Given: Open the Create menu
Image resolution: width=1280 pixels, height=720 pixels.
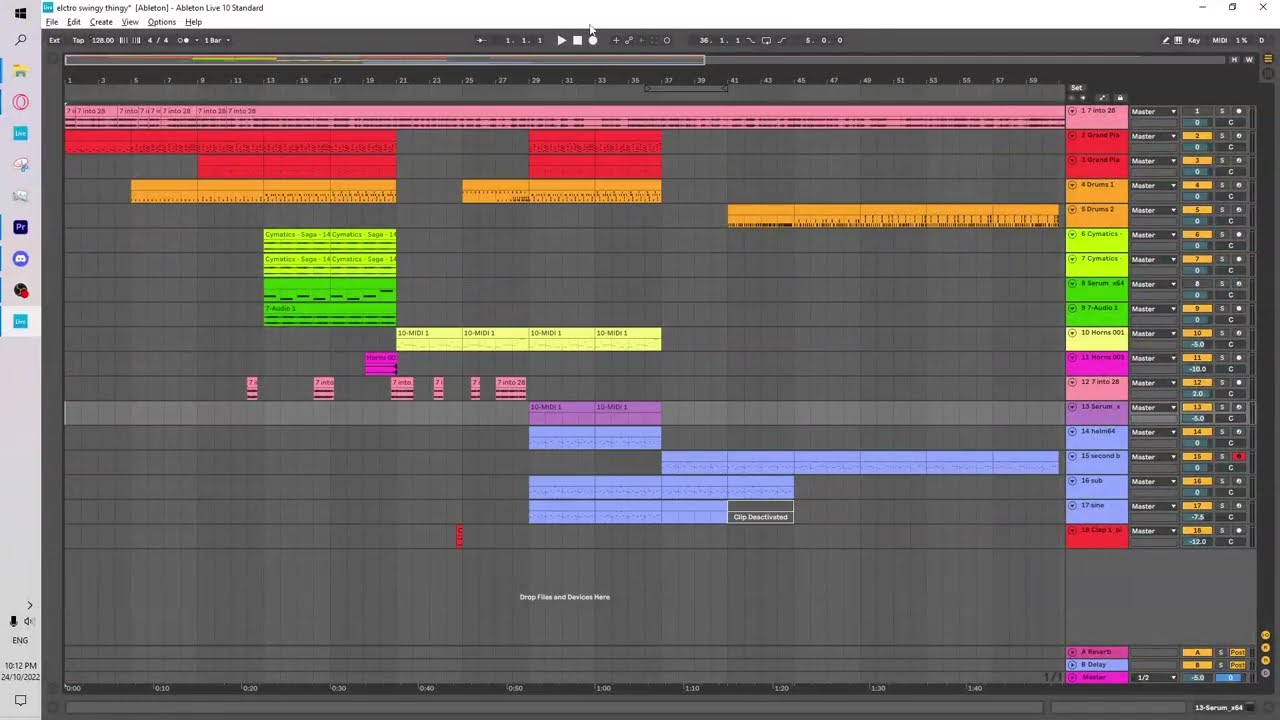Looking at the screenshot, I should click(101, 22).
